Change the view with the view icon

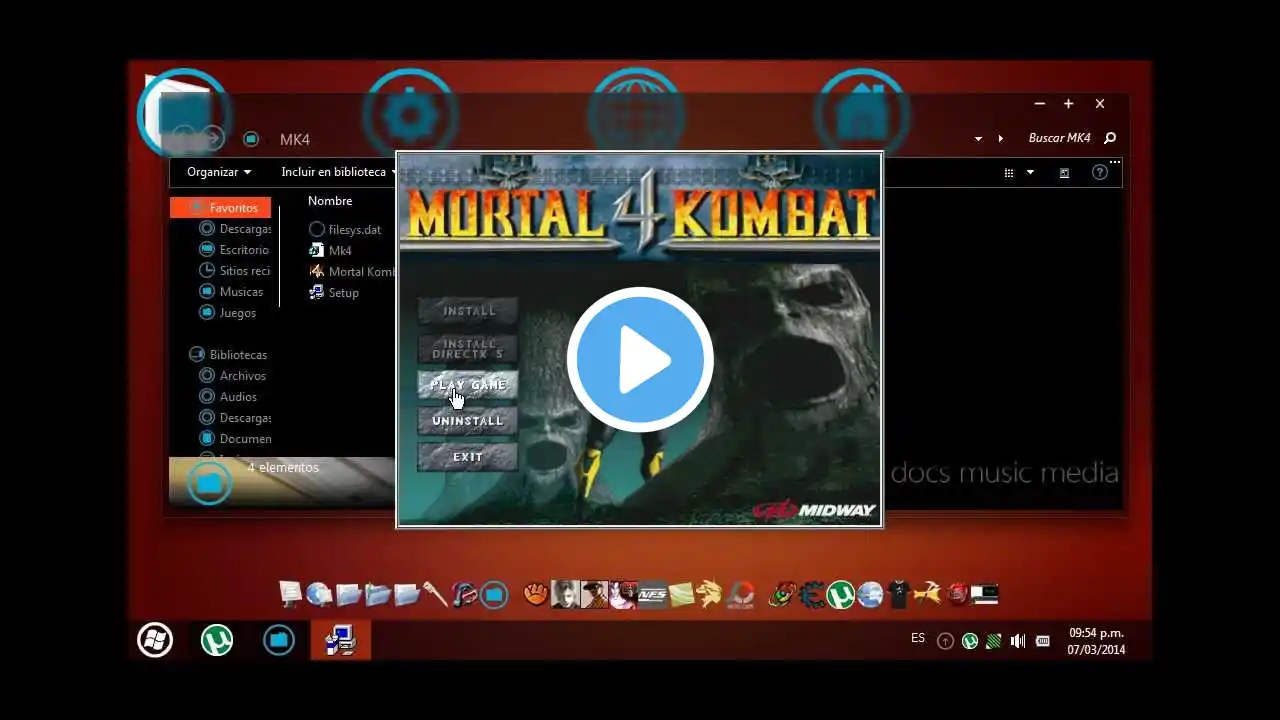(x=1009, y=173)
